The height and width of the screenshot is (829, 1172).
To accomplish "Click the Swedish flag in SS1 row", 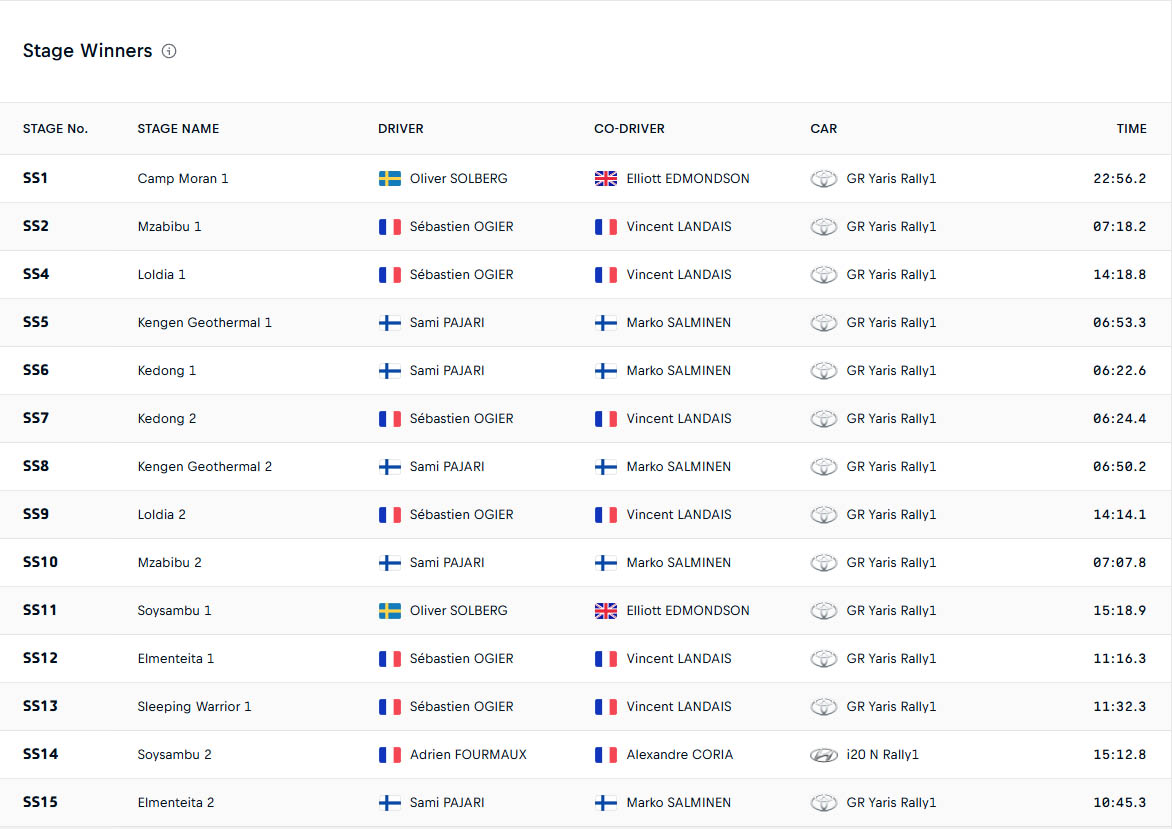I will (x=390, y=179).
